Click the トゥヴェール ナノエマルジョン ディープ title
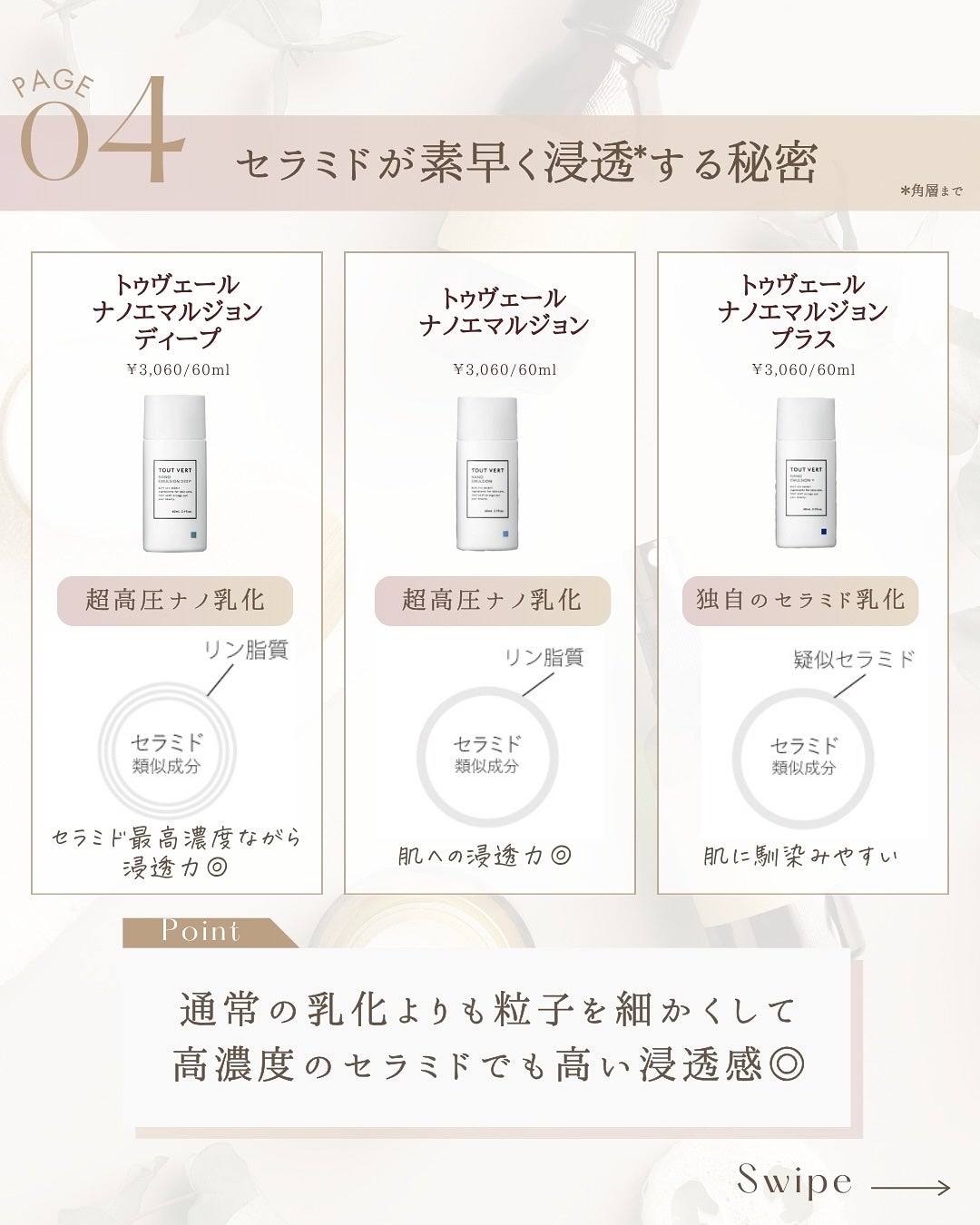 coord(177,311)
